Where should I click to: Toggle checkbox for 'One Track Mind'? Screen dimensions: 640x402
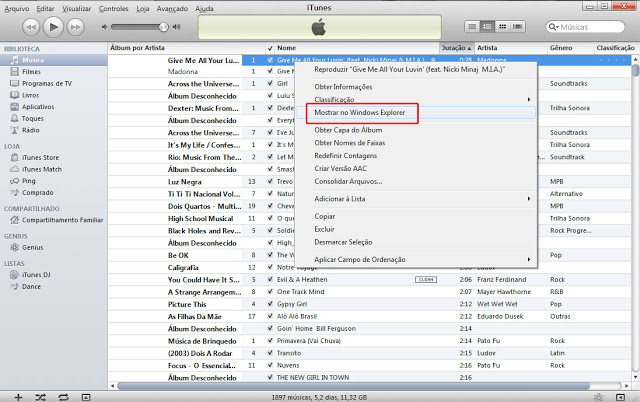[270, 291]
